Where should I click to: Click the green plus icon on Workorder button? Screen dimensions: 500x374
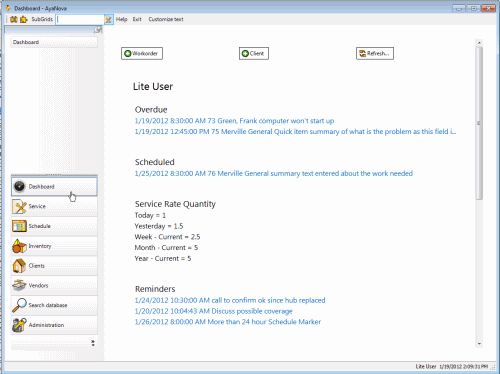[x=128, y=53]
